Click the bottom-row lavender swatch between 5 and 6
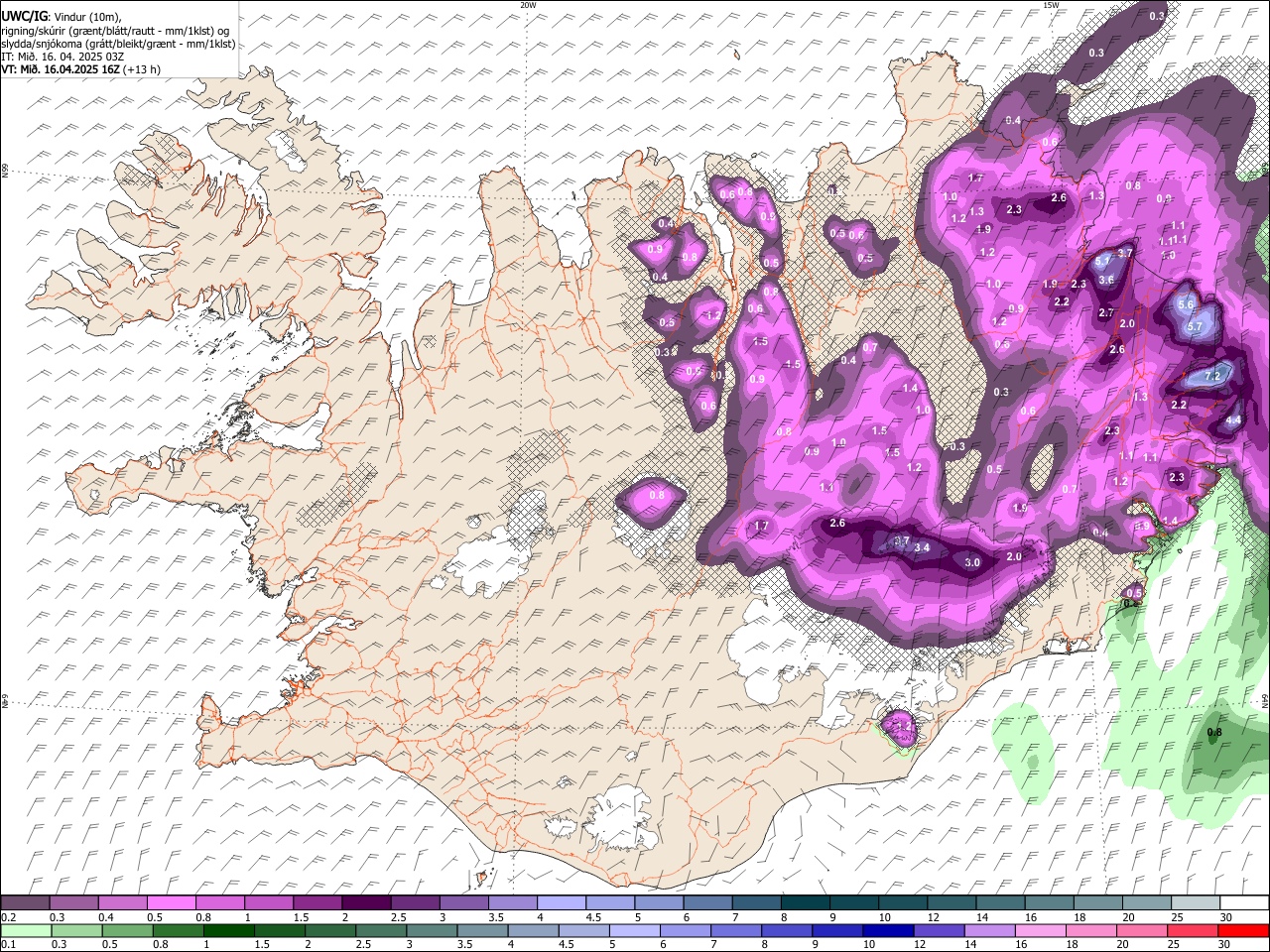1270x952 pixels. (635, 931)
